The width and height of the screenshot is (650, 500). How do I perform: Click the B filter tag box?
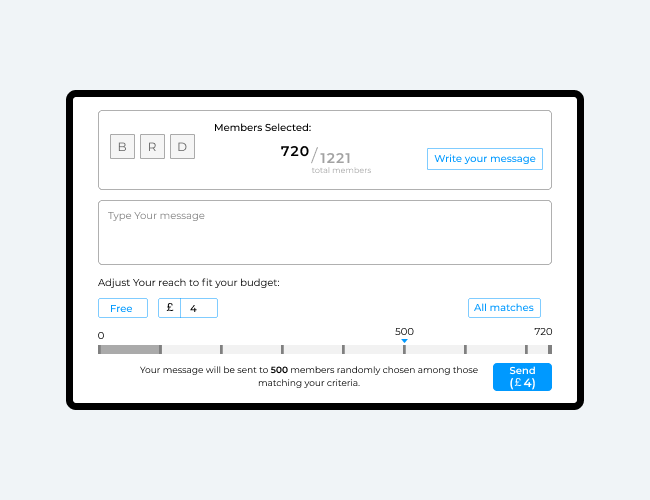pyautogui.click(x=122, y=147)
